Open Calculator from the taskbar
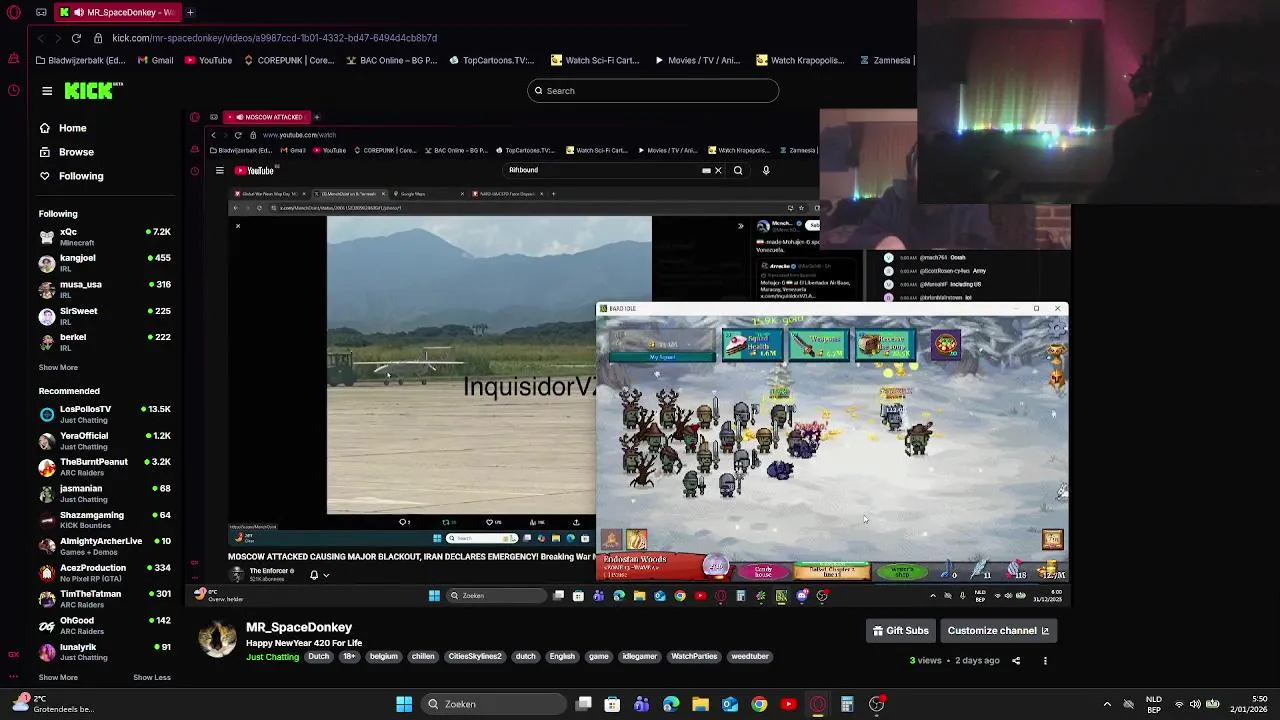The height and width of the screenshot is (720, 1280). (x=847, y=704)
